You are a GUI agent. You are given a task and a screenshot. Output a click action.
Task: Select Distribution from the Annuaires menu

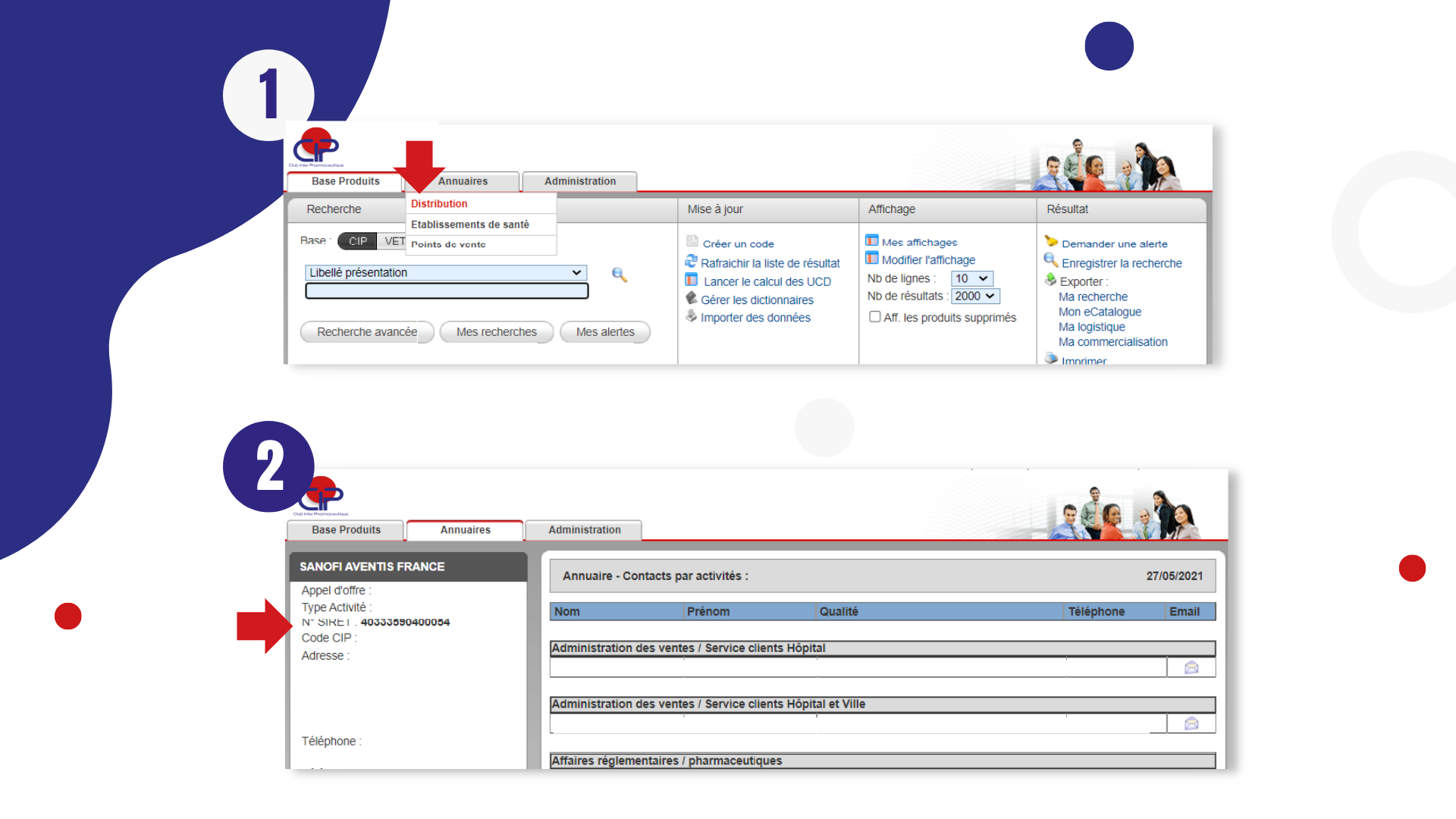[x=439, y=204]
